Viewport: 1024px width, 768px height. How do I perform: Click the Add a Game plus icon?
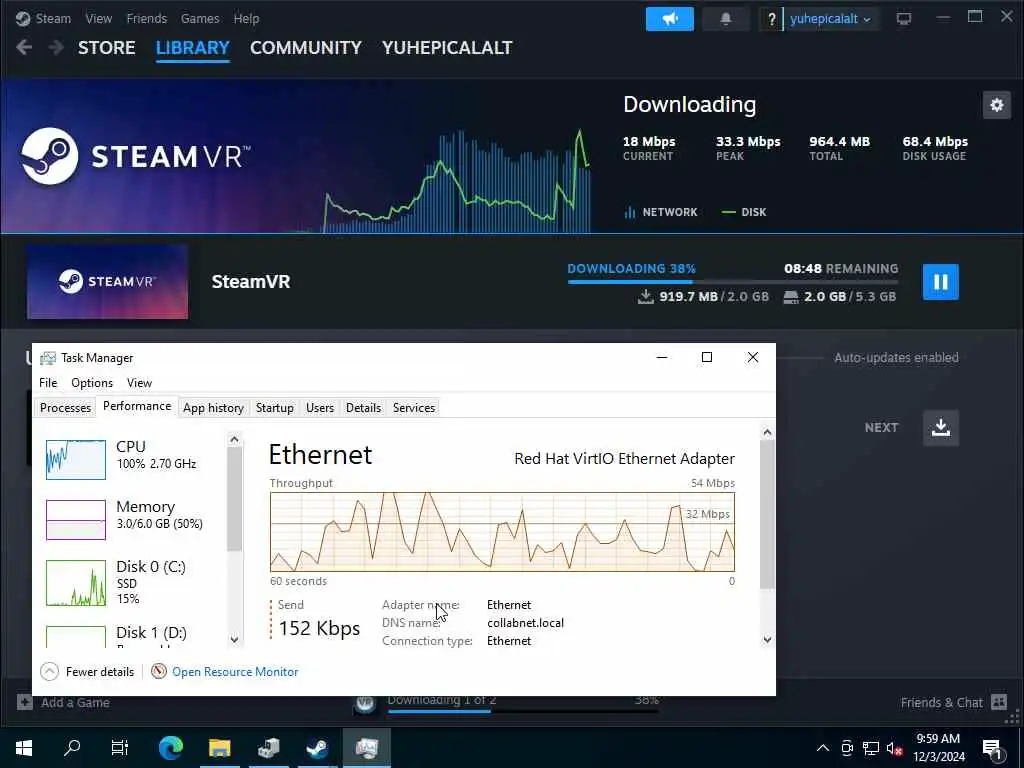(x=25, y=703)
